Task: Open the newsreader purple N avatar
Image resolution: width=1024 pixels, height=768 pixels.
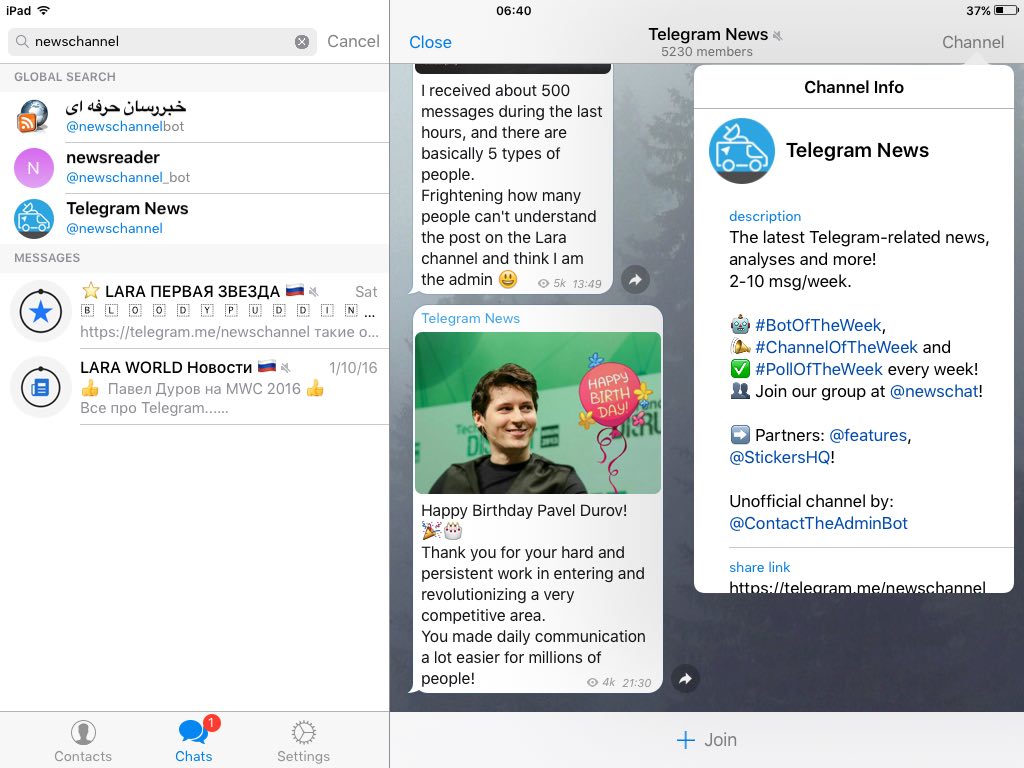Action: [x=34, y=168]
